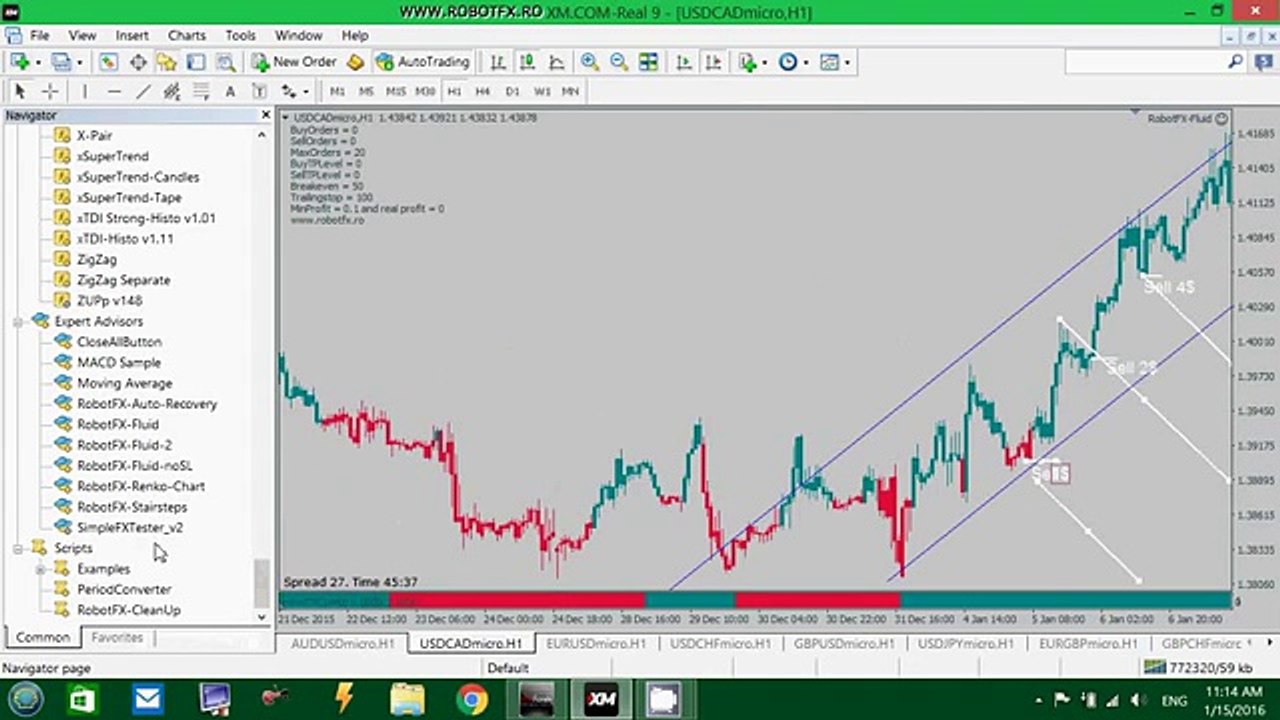Open the Indicators list icon

[x=748, y=62]
